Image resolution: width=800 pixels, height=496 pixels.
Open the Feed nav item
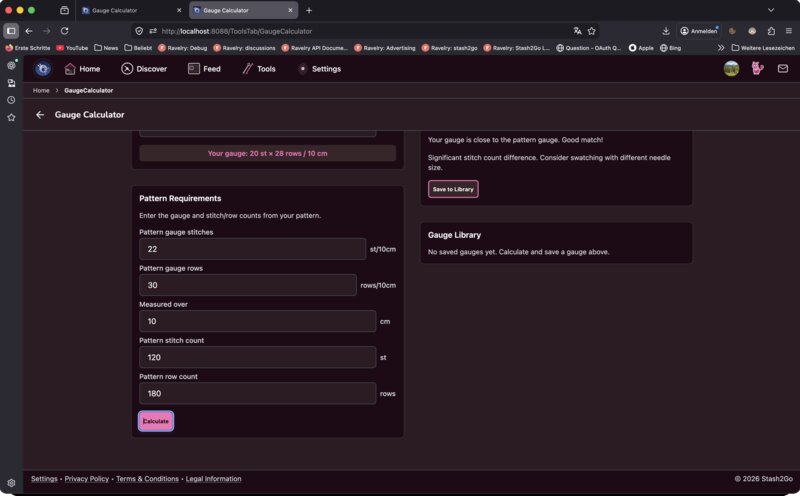204,69
